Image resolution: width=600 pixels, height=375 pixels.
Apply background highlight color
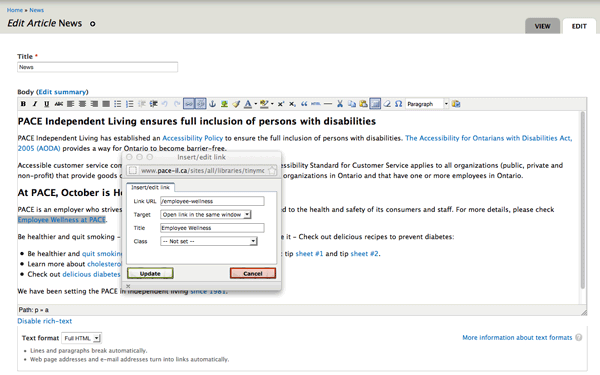(264, 104)
